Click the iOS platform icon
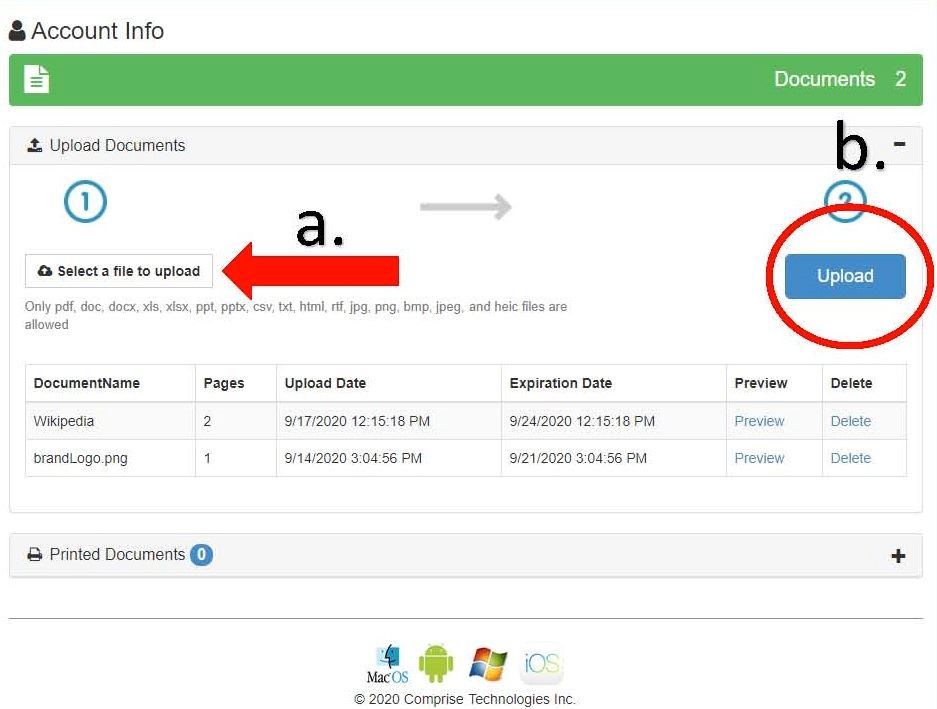The image size is (937, 709). coord(541,664)
